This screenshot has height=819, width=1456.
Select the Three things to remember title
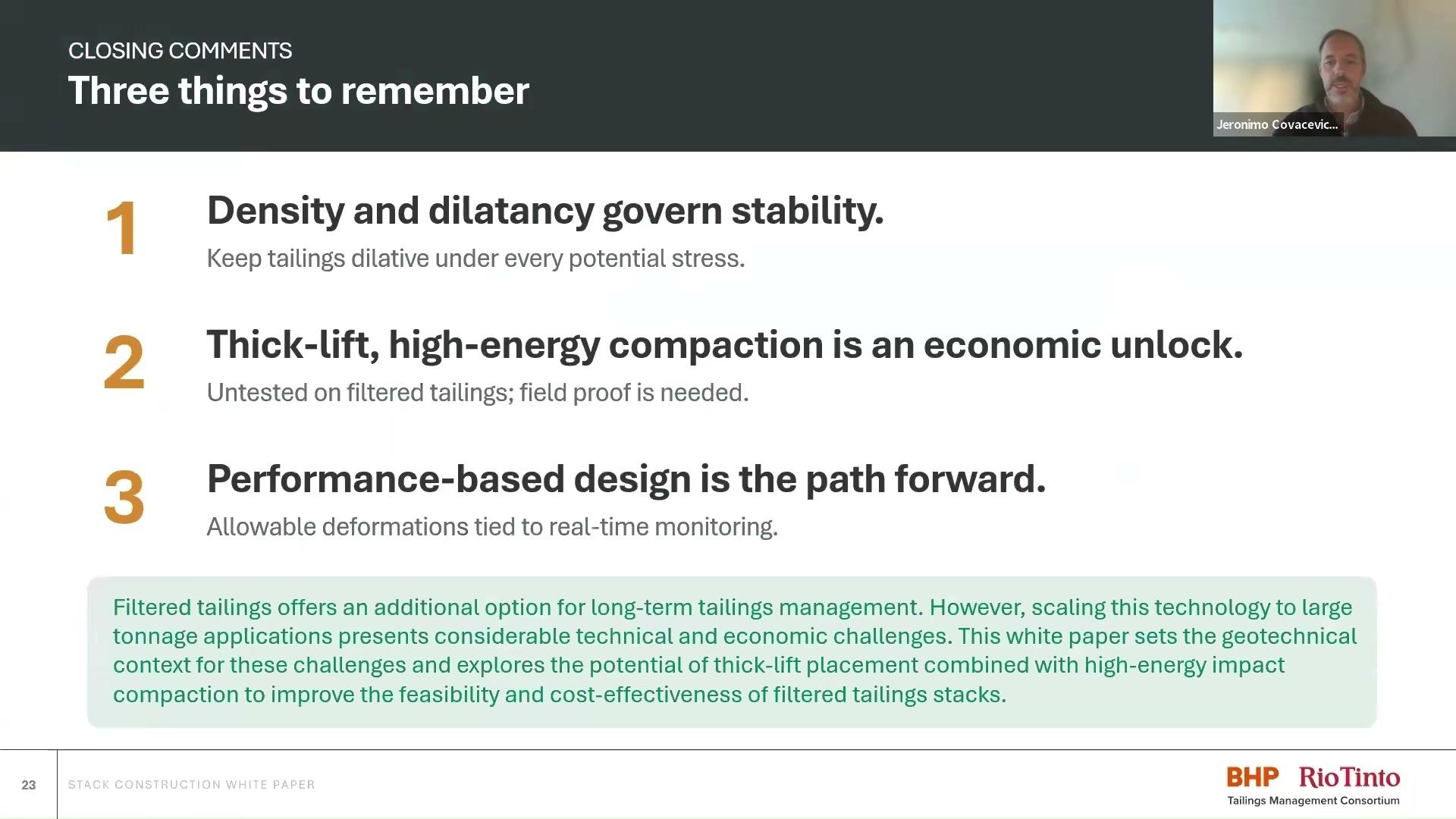[x=298, y=91]
